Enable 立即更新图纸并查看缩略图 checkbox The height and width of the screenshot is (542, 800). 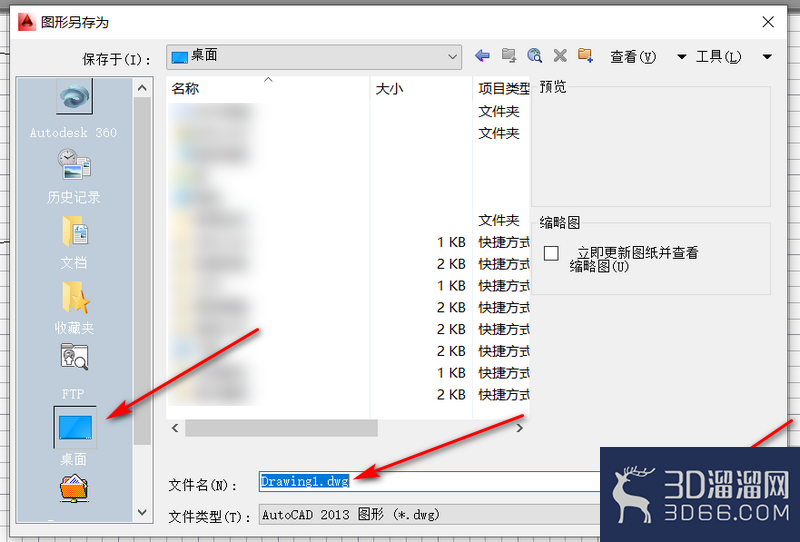click(x=551, y=253)
